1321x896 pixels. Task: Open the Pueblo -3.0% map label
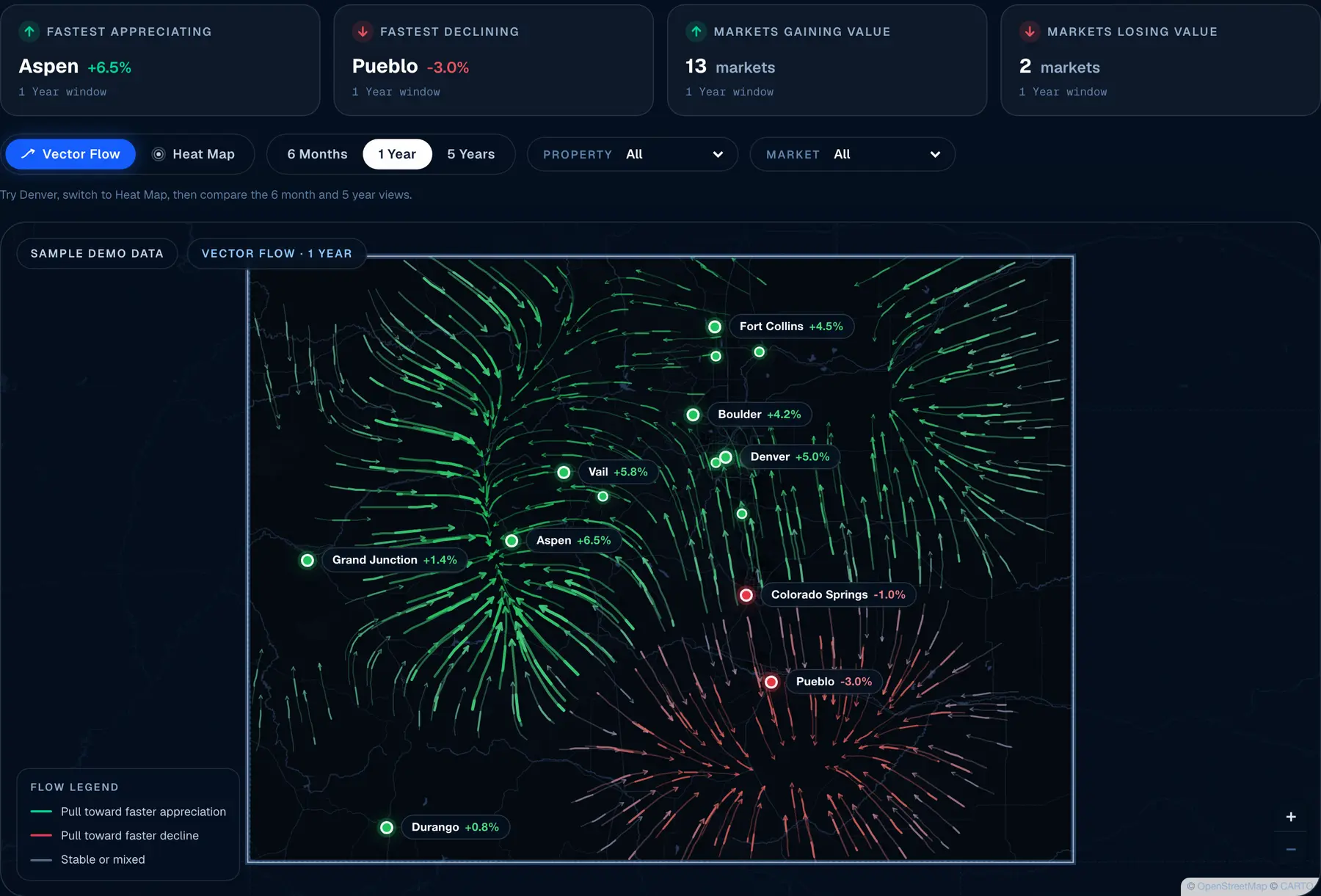[834, 682]
